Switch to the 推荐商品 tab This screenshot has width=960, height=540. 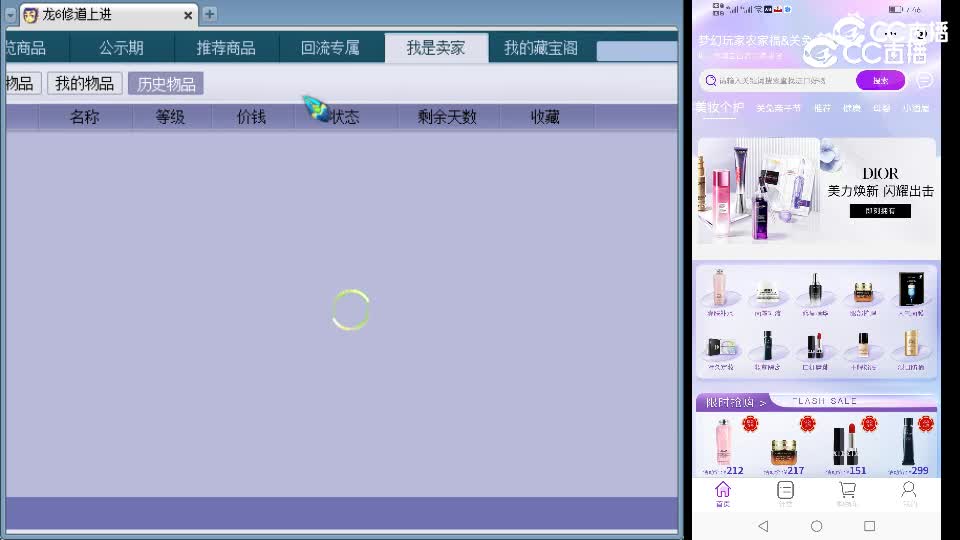click(x=226, y=48)
